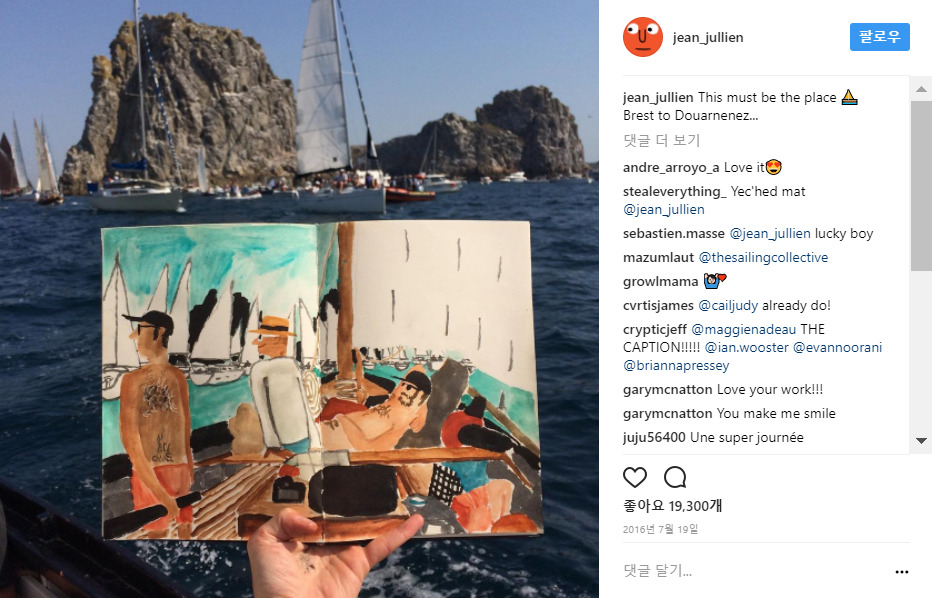The image size is (932, 598).
Task: Click the speech bubble comment icon
Action: coord(675,477)
